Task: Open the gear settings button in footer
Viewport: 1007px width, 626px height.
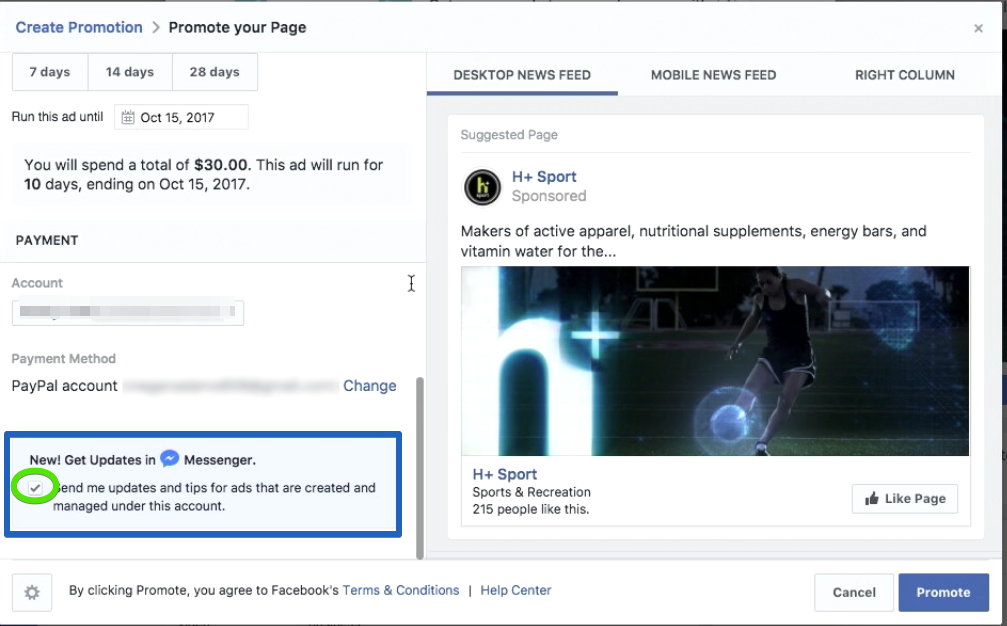Action: coord(32,592)
